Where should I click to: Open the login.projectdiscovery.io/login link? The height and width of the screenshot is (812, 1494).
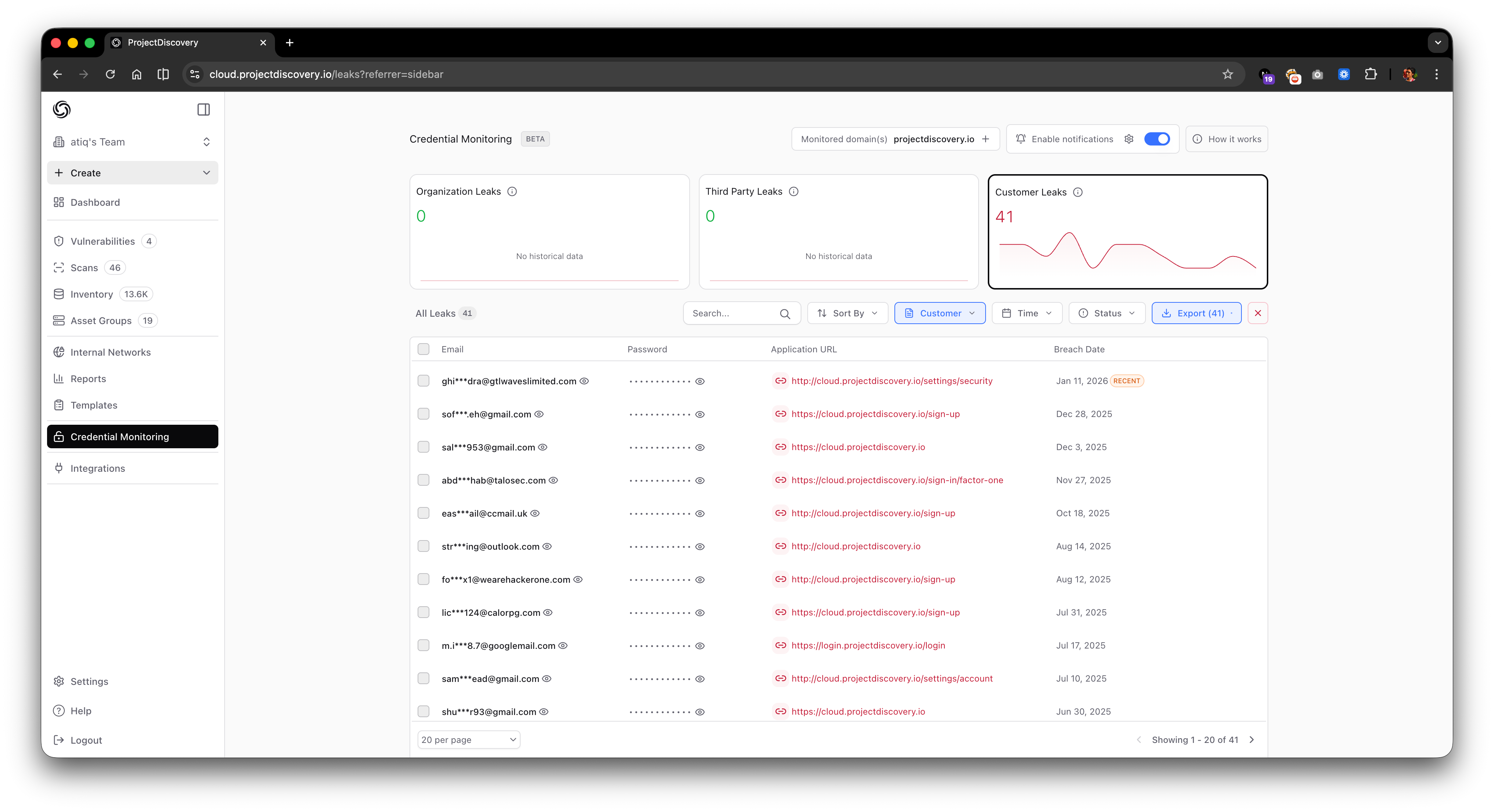[868, 646]
